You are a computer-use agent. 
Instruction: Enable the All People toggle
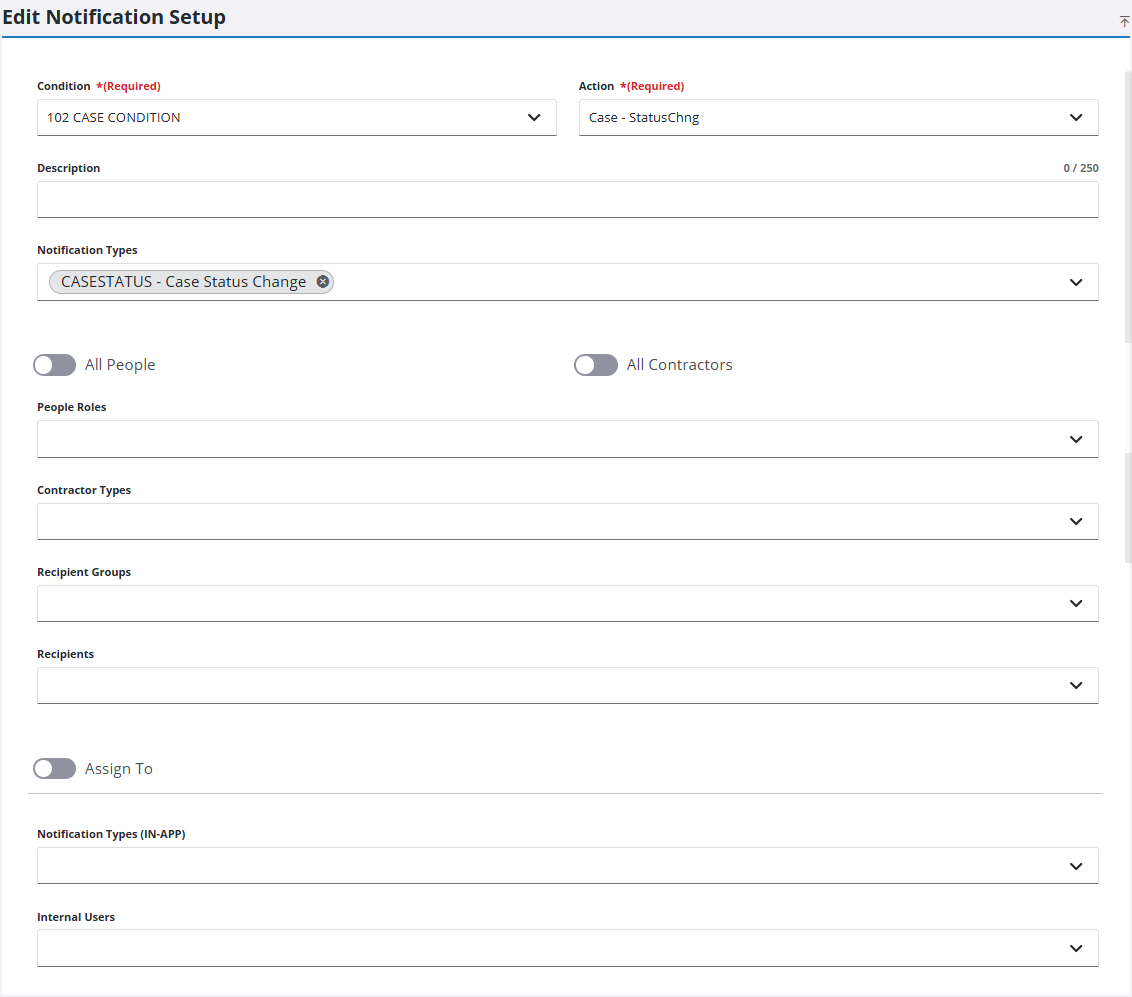(54, 364)
